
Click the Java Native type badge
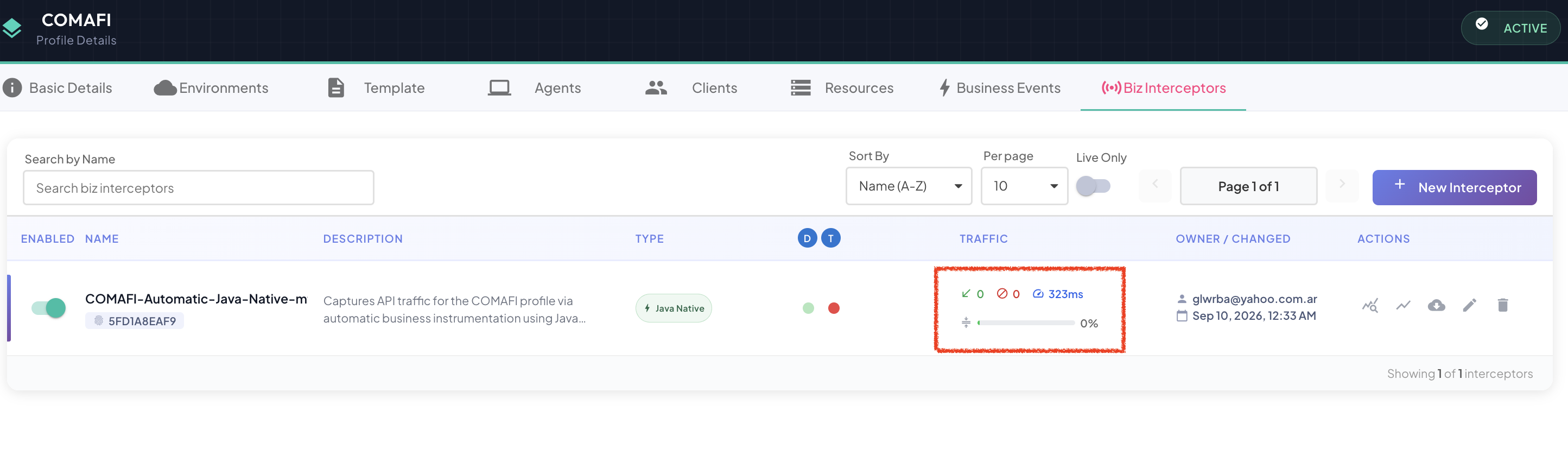[x=673, y=308]
